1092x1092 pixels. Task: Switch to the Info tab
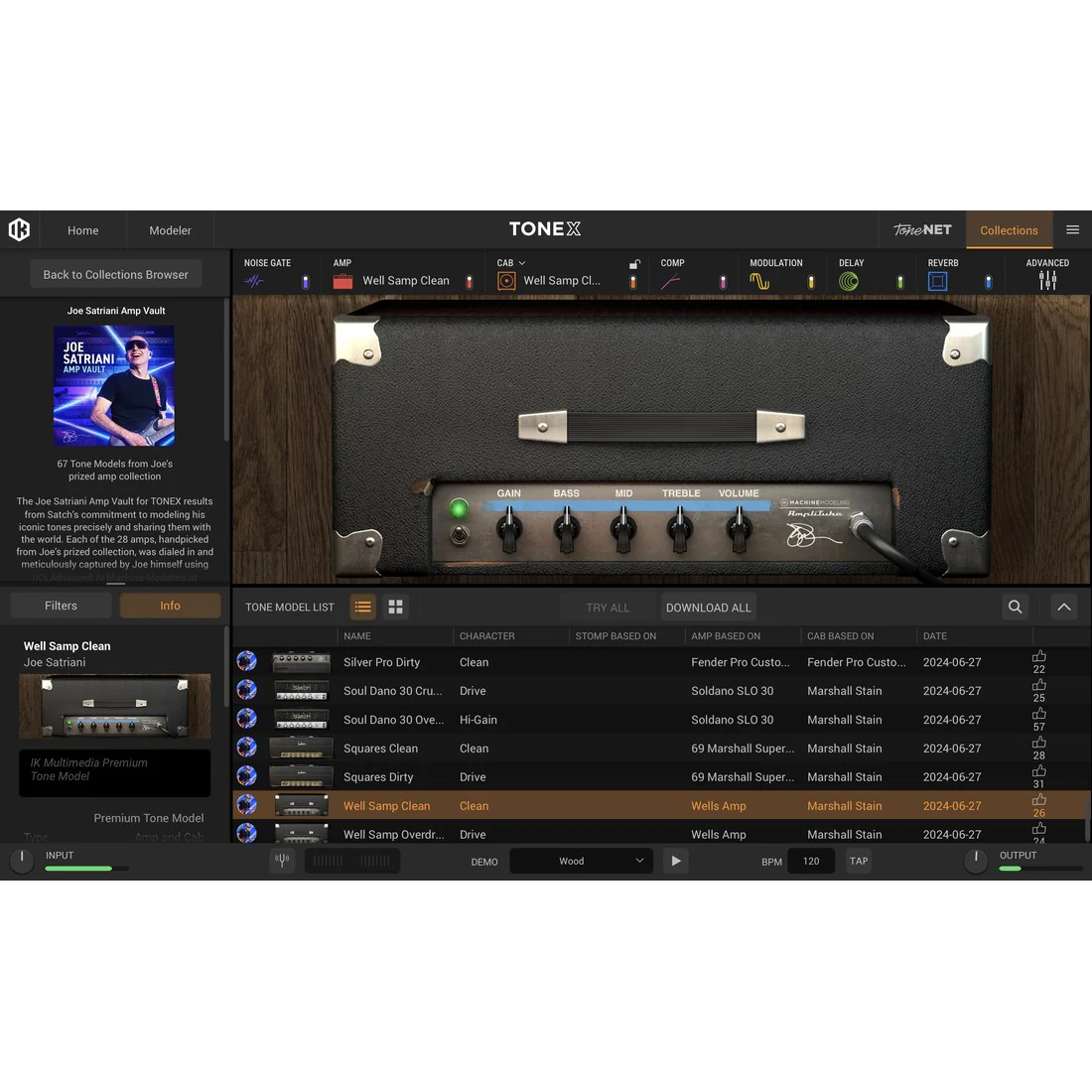(x=170, y=606)
